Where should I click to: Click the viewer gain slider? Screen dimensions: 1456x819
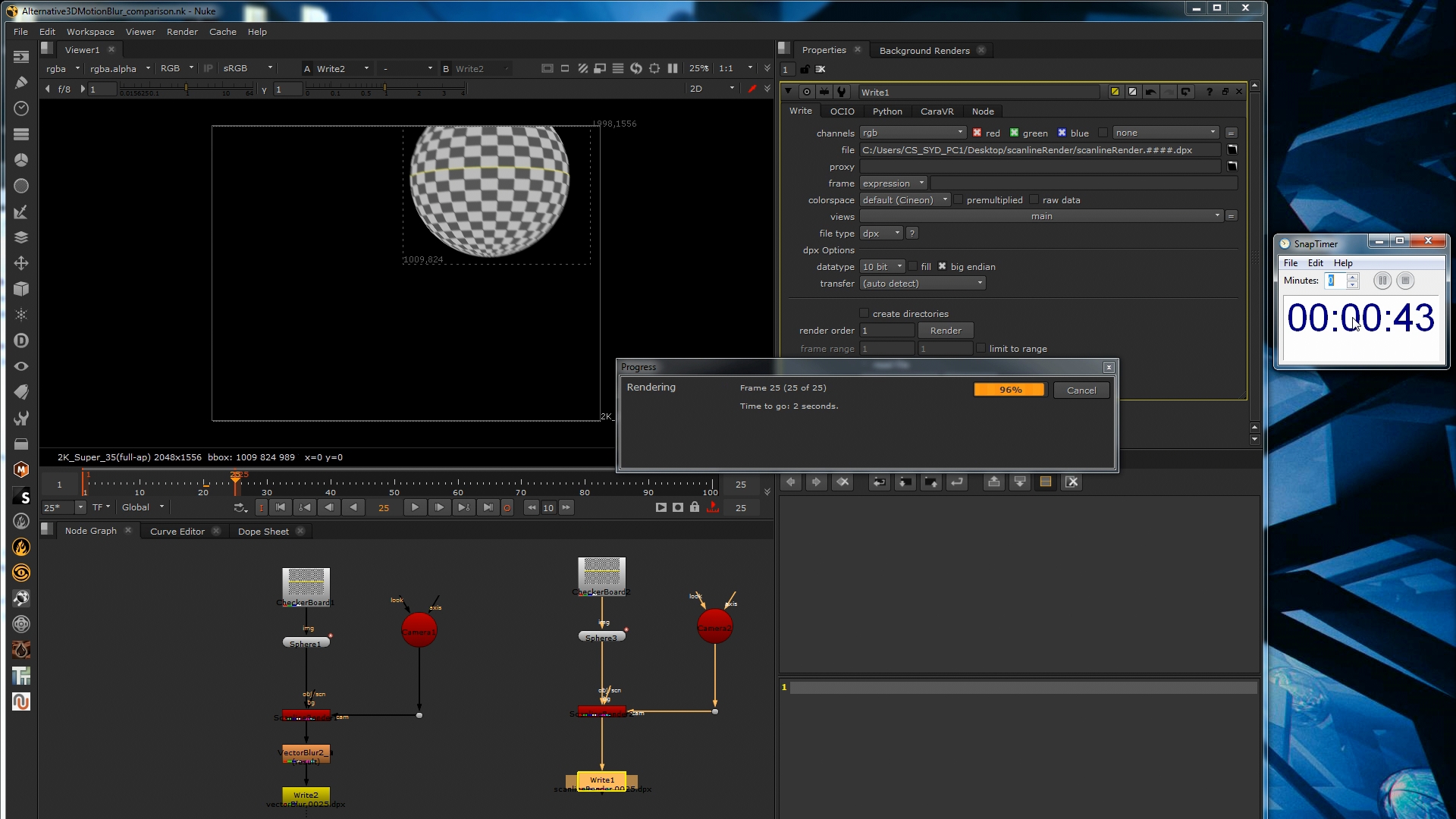187,89
